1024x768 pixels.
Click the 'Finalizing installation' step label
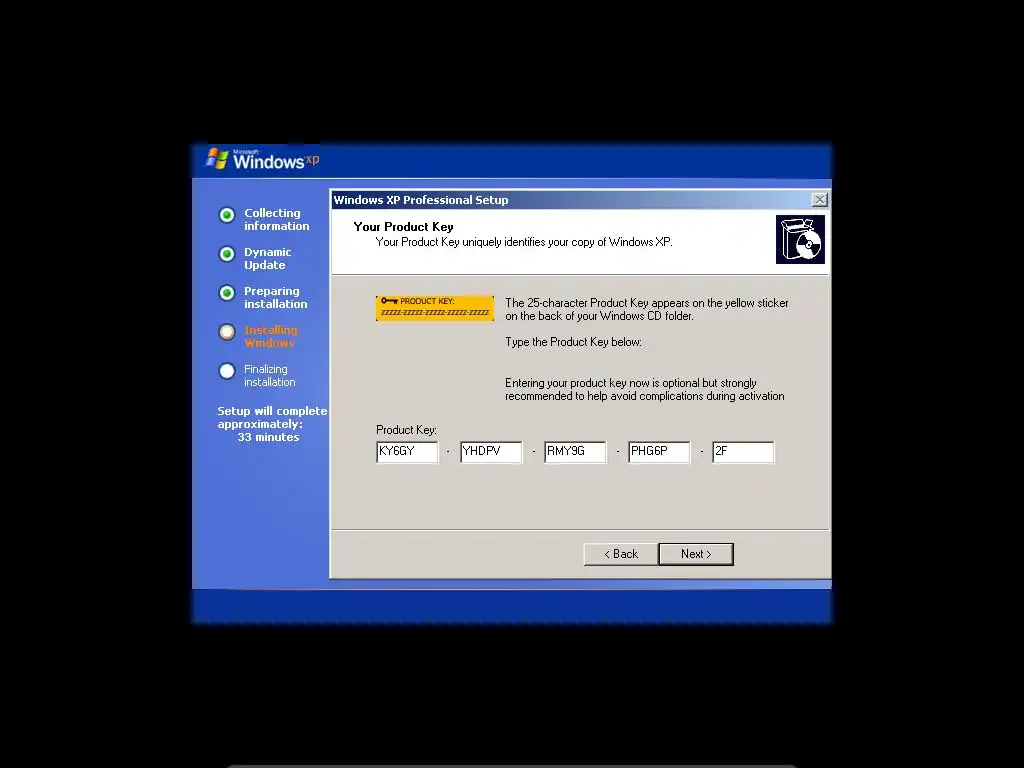(x=270, y=376)
